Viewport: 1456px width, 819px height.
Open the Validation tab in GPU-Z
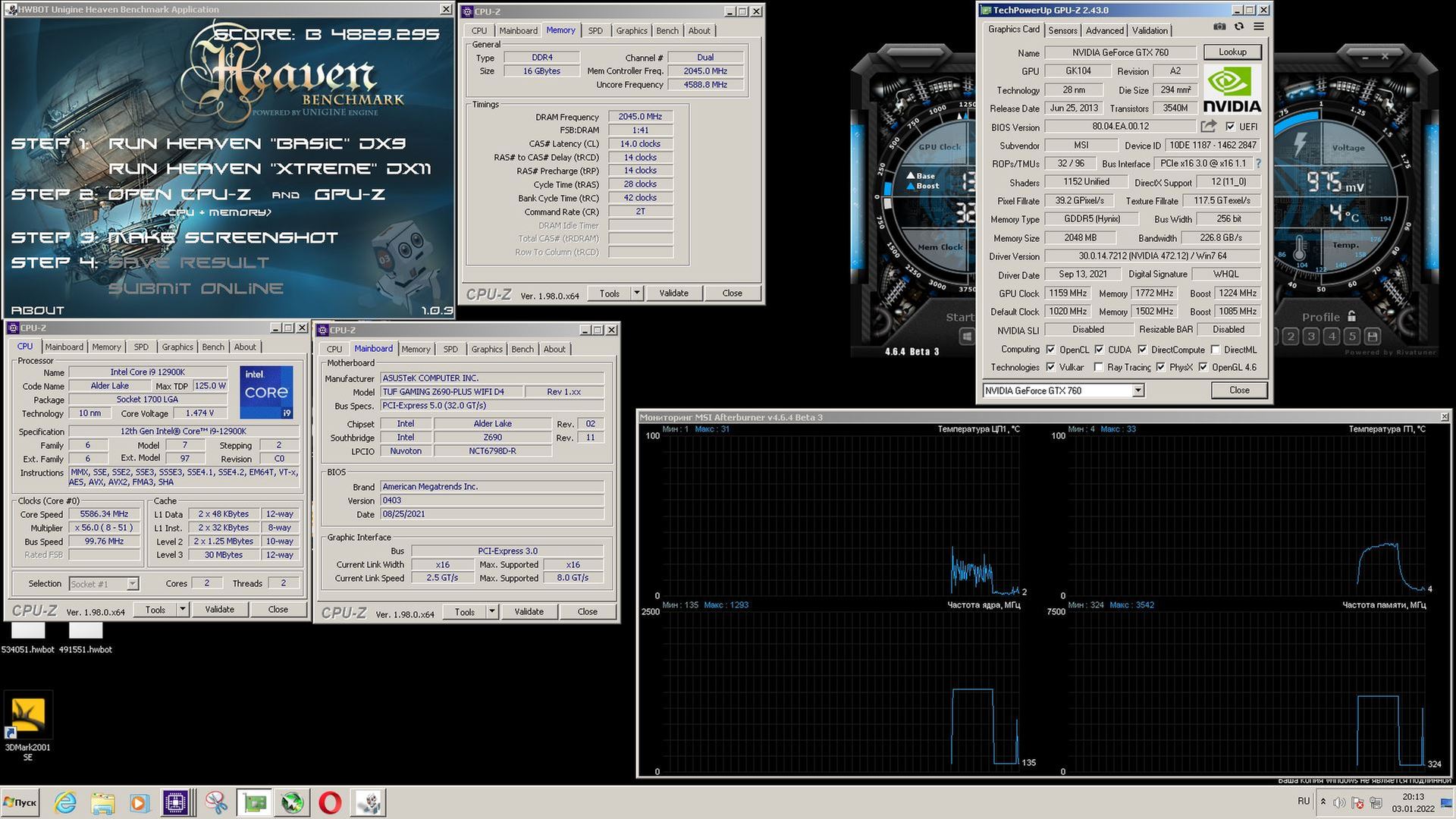[x=1150, y=30]
